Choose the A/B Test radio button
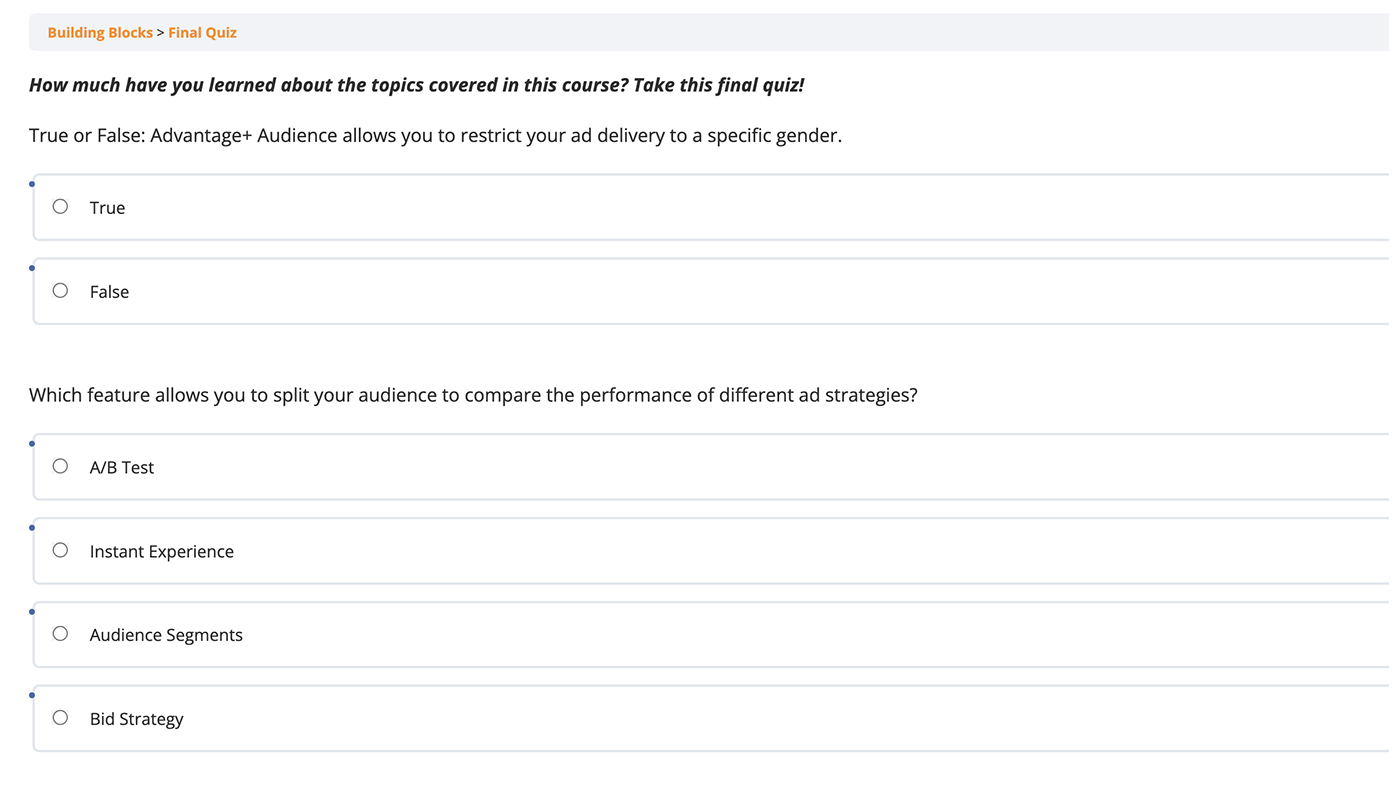 coord(60,466)
